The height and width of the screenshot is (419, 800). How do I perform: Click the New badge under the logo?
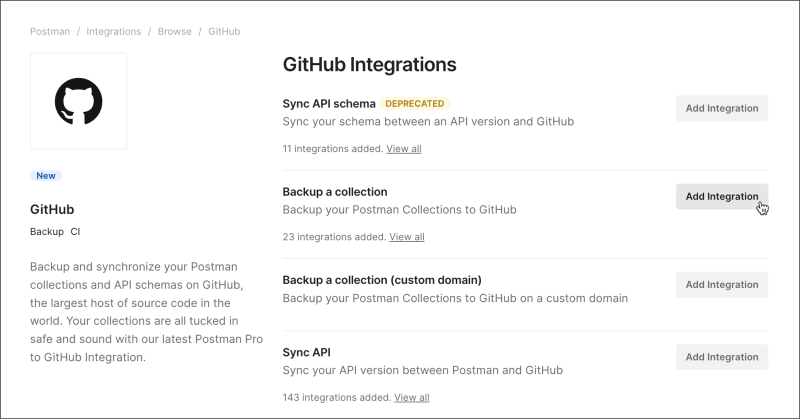pyautogui.click(x=46, y=175)
